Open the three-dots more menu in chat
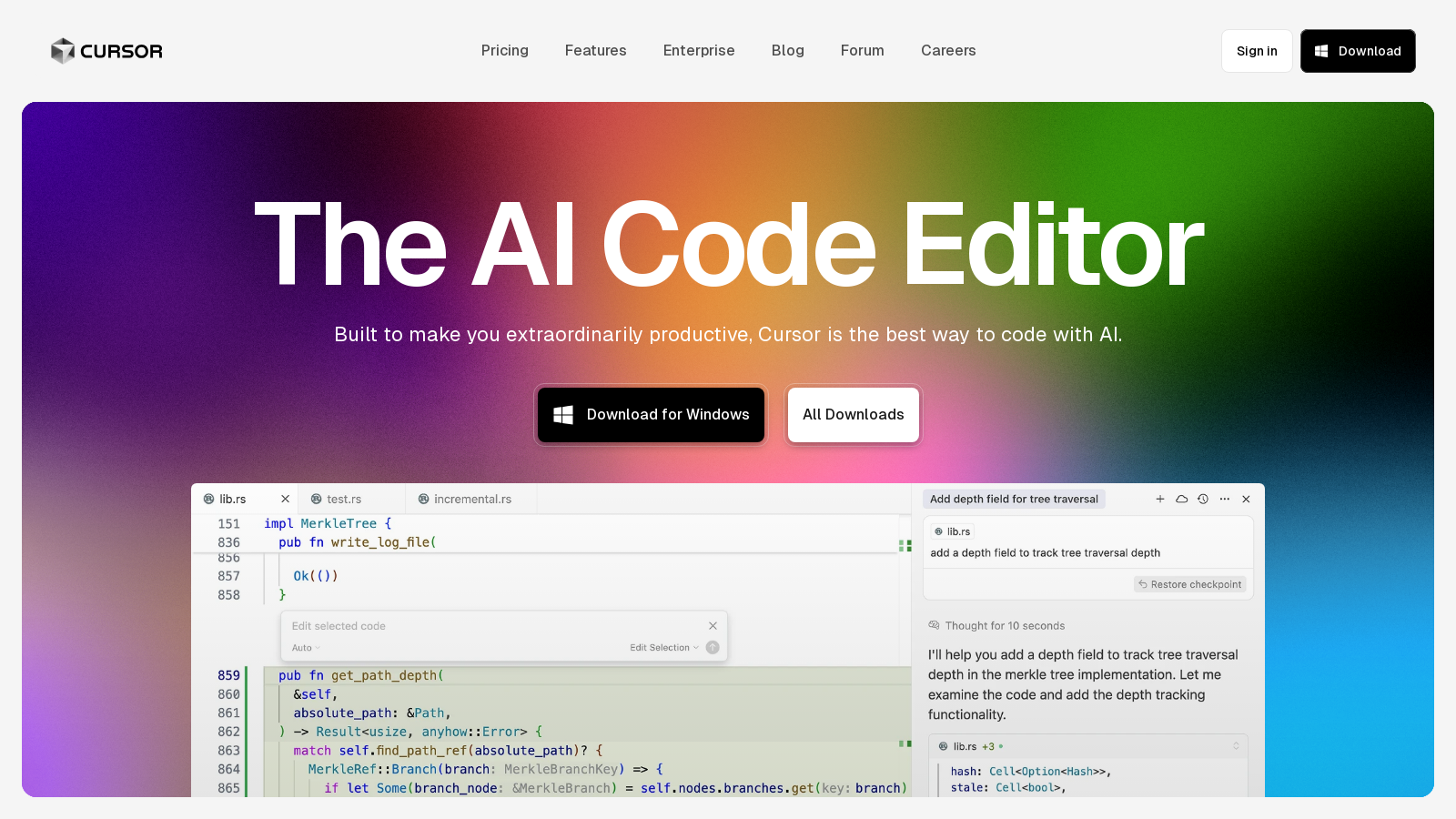 (x=1225, y=499)
